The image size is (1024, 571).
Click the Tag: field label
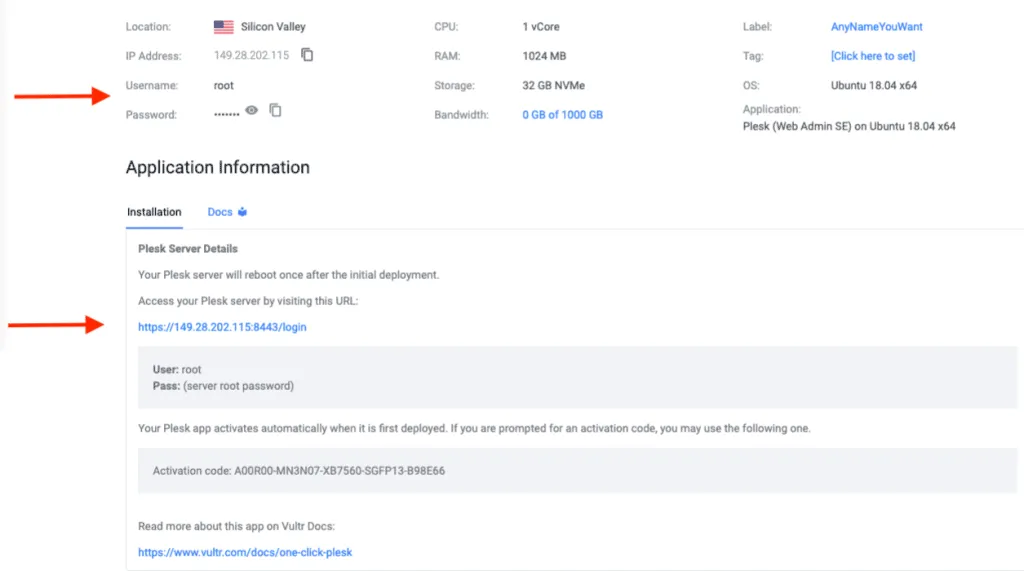click(752, 56)
